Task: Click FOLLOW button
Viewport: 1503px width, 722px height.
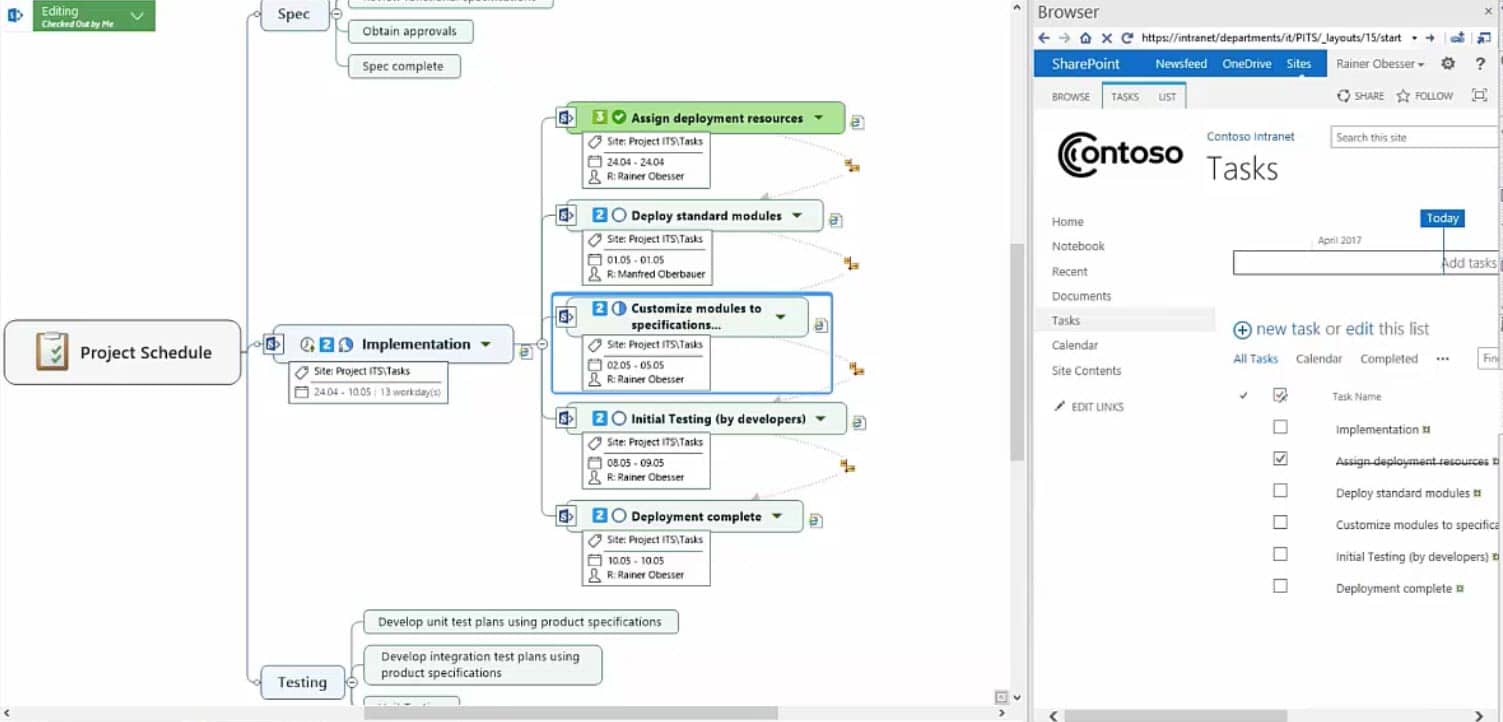Action: [1425, 96]
